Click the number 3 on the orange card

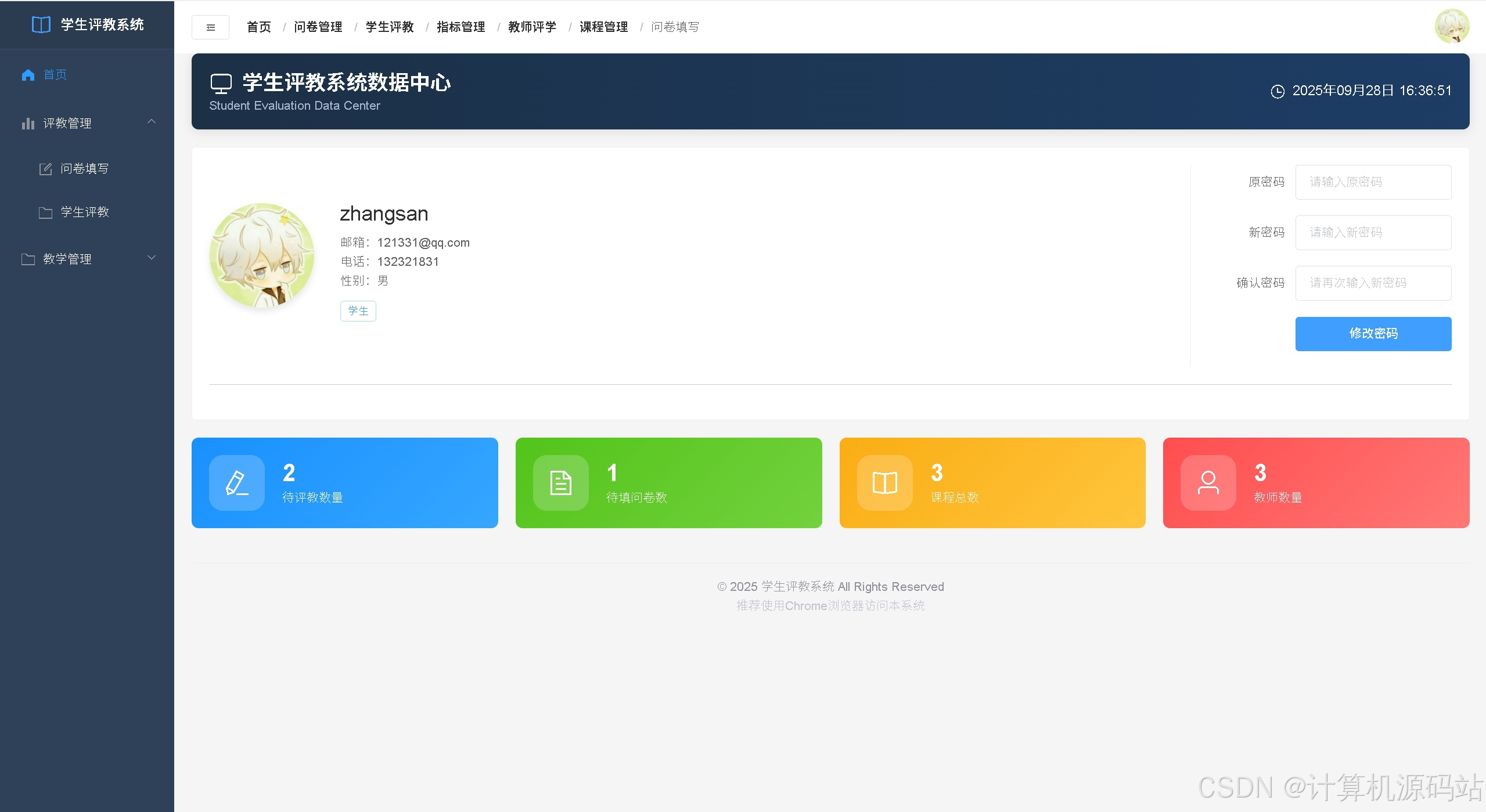click(937, 473)
